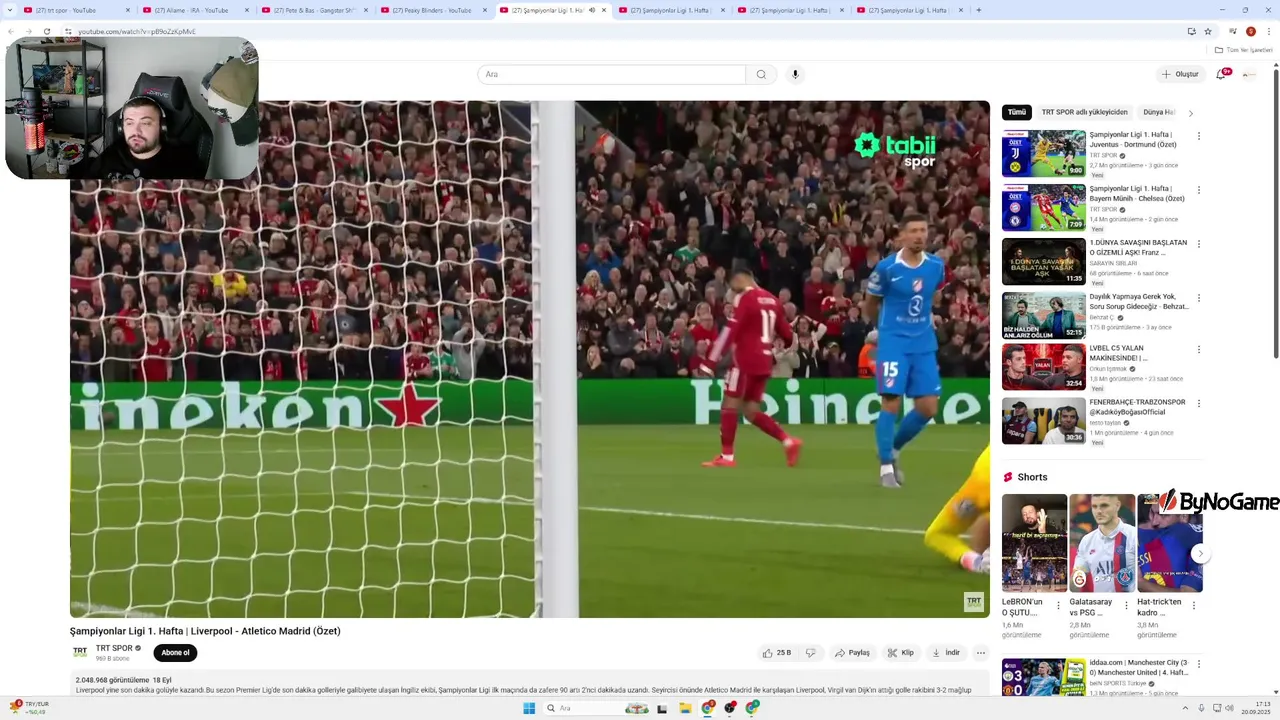Open Galatasaray vs PSG Short
Image resolution: width=1280 pixels, height=720 pixels.
click(x=1102, y=543)
